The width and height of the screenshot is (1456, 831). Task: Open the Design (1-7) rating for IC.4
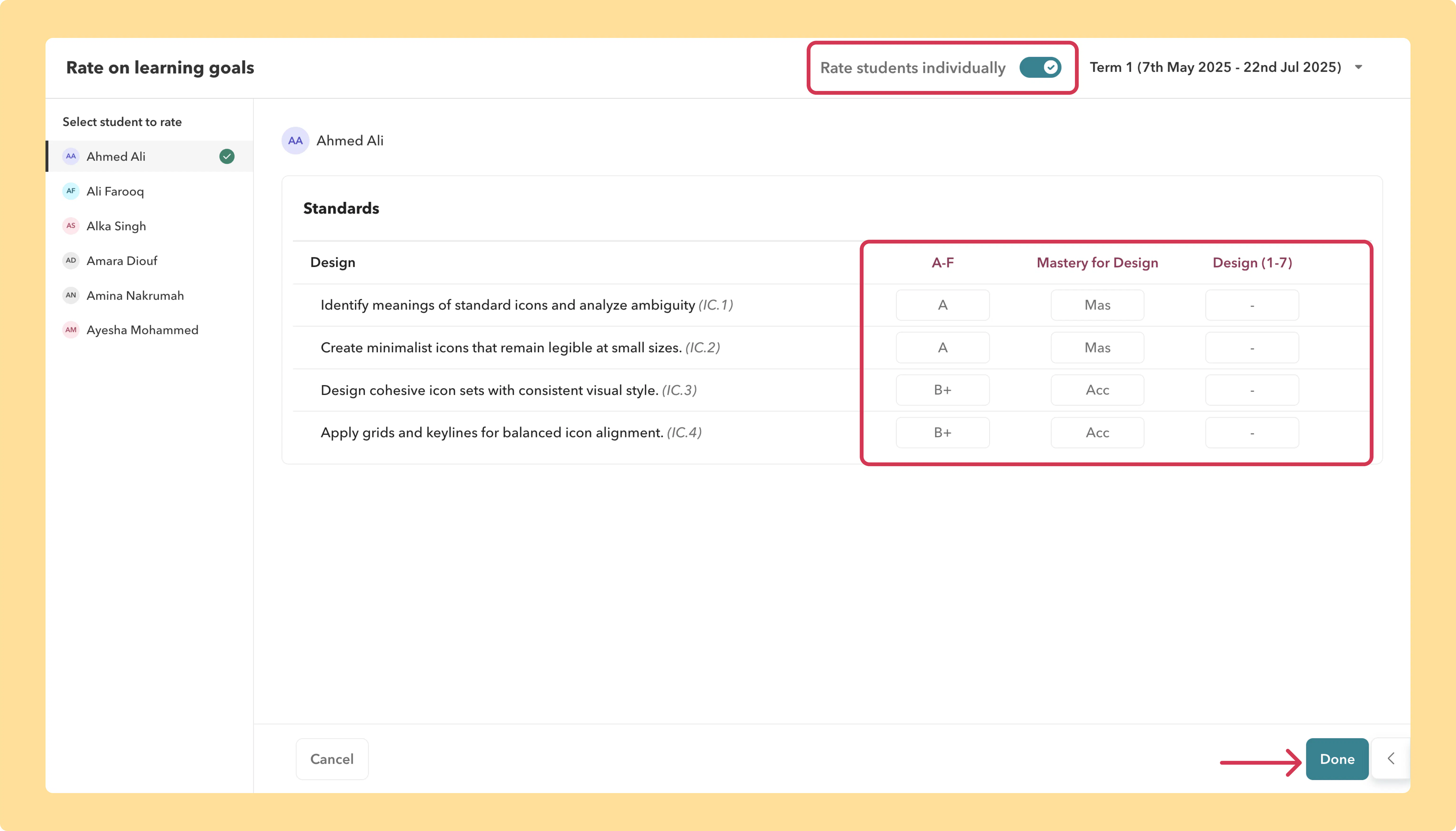1252,433
